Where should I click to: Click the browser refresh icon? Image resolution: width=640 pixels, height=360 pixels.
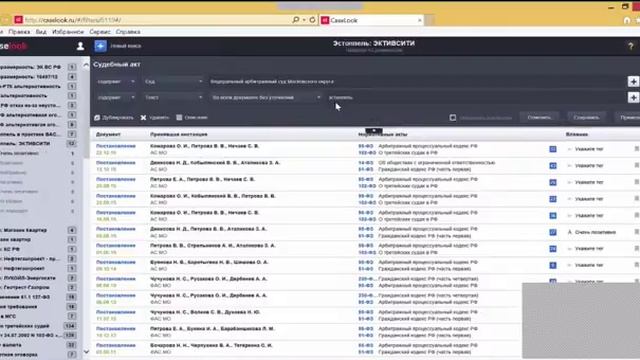[x=312, y=20]
